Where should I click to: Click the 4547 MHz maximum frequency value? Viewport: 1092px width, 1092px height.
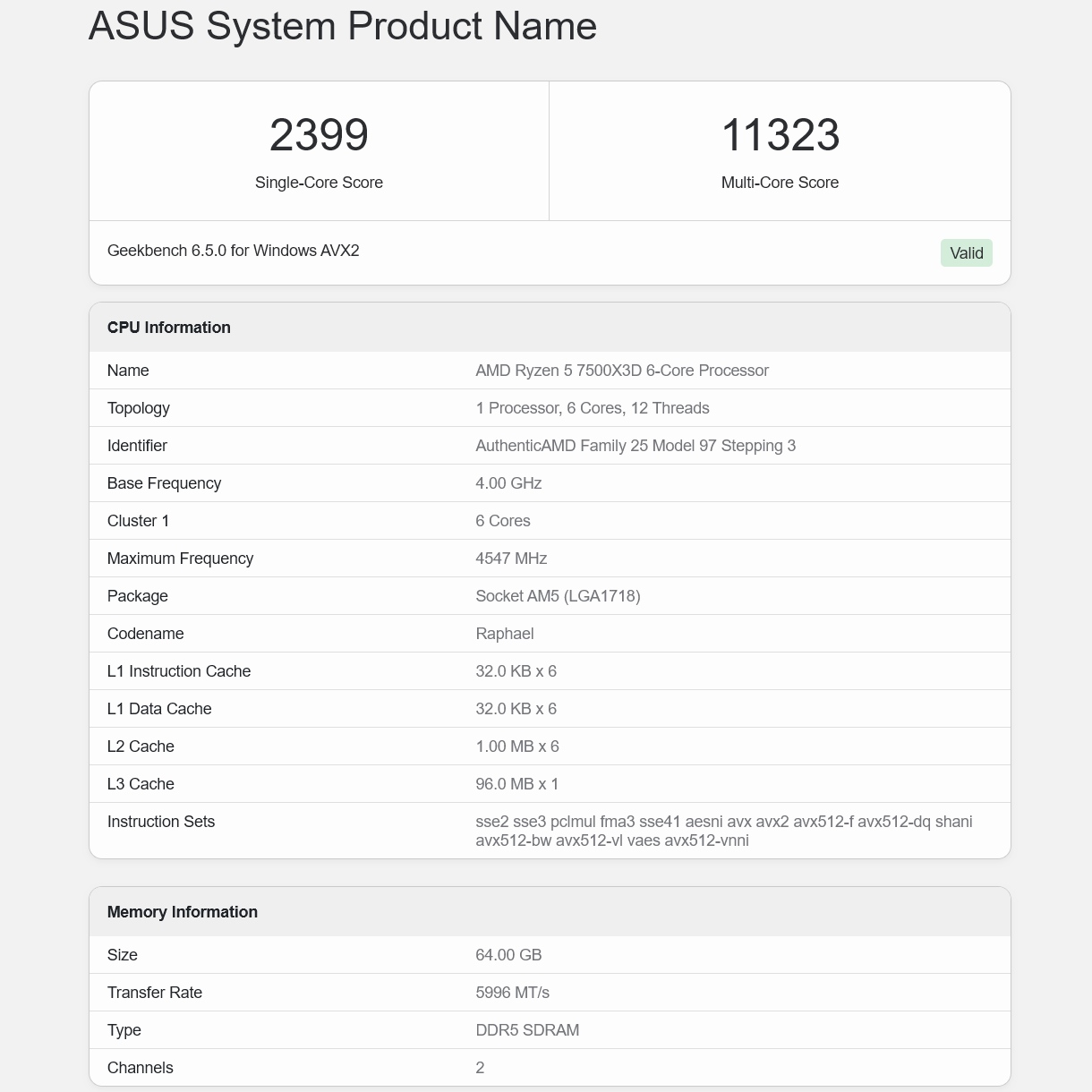[511, 559]
